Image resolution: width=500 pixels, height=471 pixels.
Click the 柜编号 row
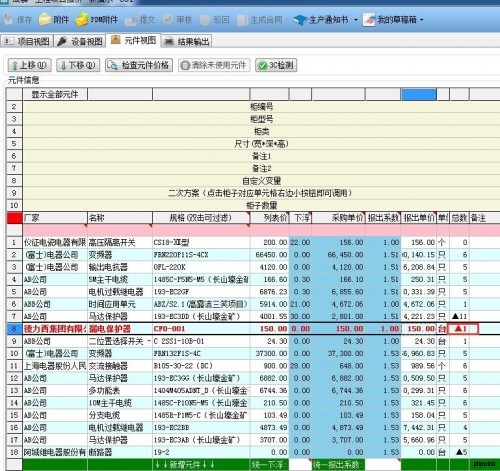click(261, 107)
